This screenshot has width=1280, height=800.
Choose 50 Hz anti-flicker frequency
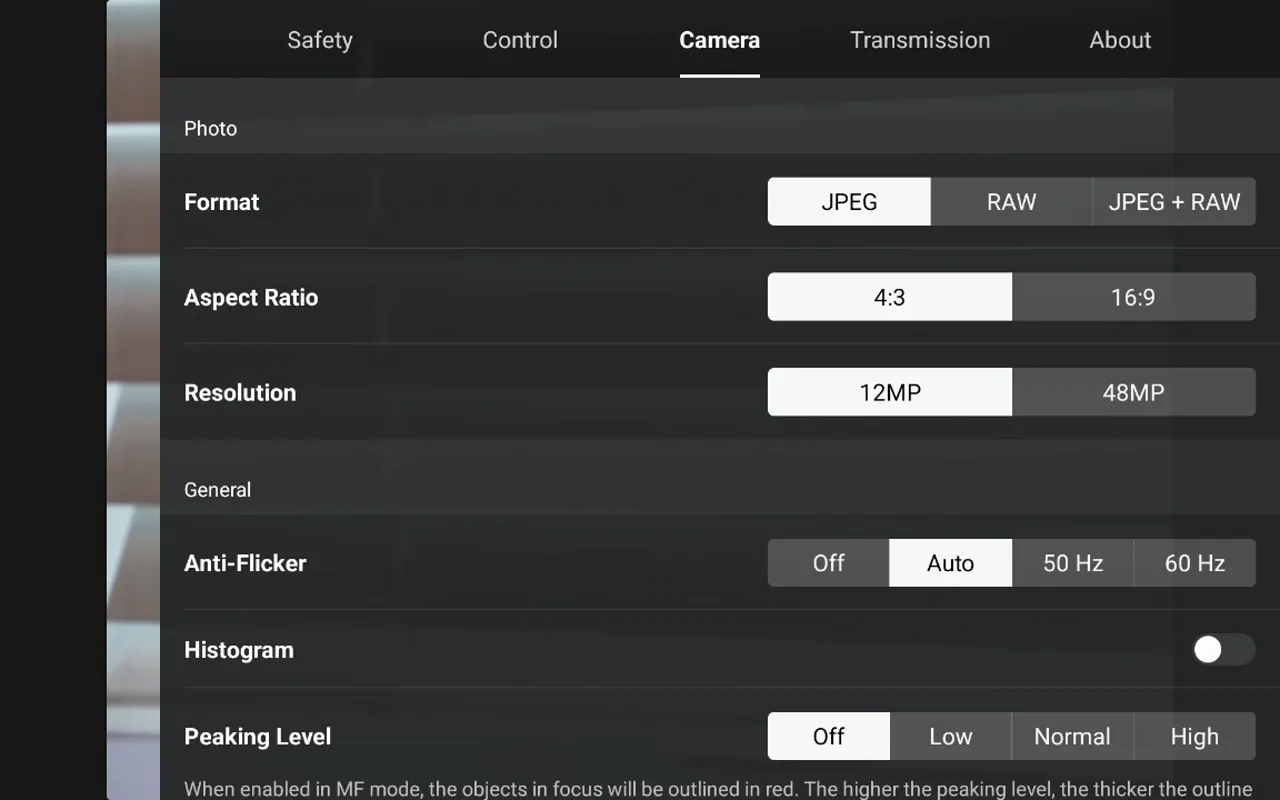[x=1072, y=562]
